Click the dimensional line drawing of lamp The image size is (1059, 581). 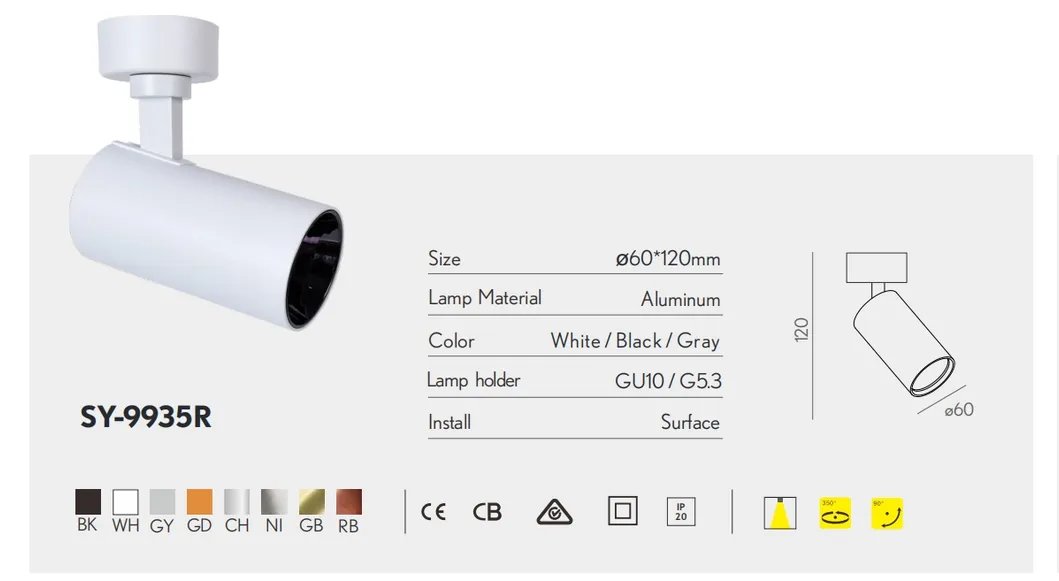pyautogui.click(x=885, y=335)
